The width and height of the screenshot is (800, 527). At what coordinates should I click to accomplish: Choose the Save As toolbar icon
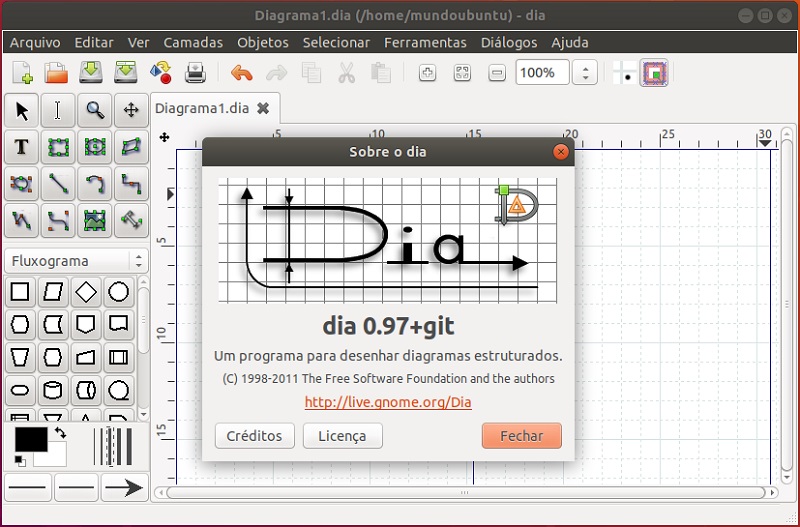(x=125, y=72)
